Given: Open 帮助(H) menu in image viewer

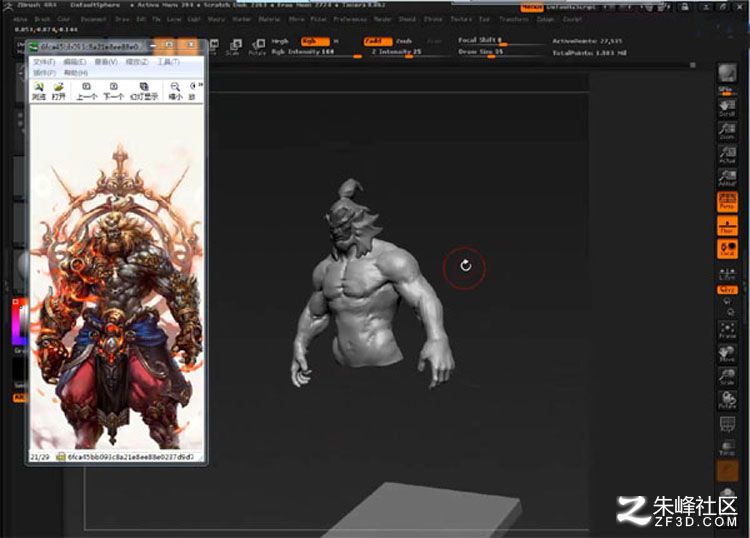Looking at the screenshot, I should coord(76,73).
